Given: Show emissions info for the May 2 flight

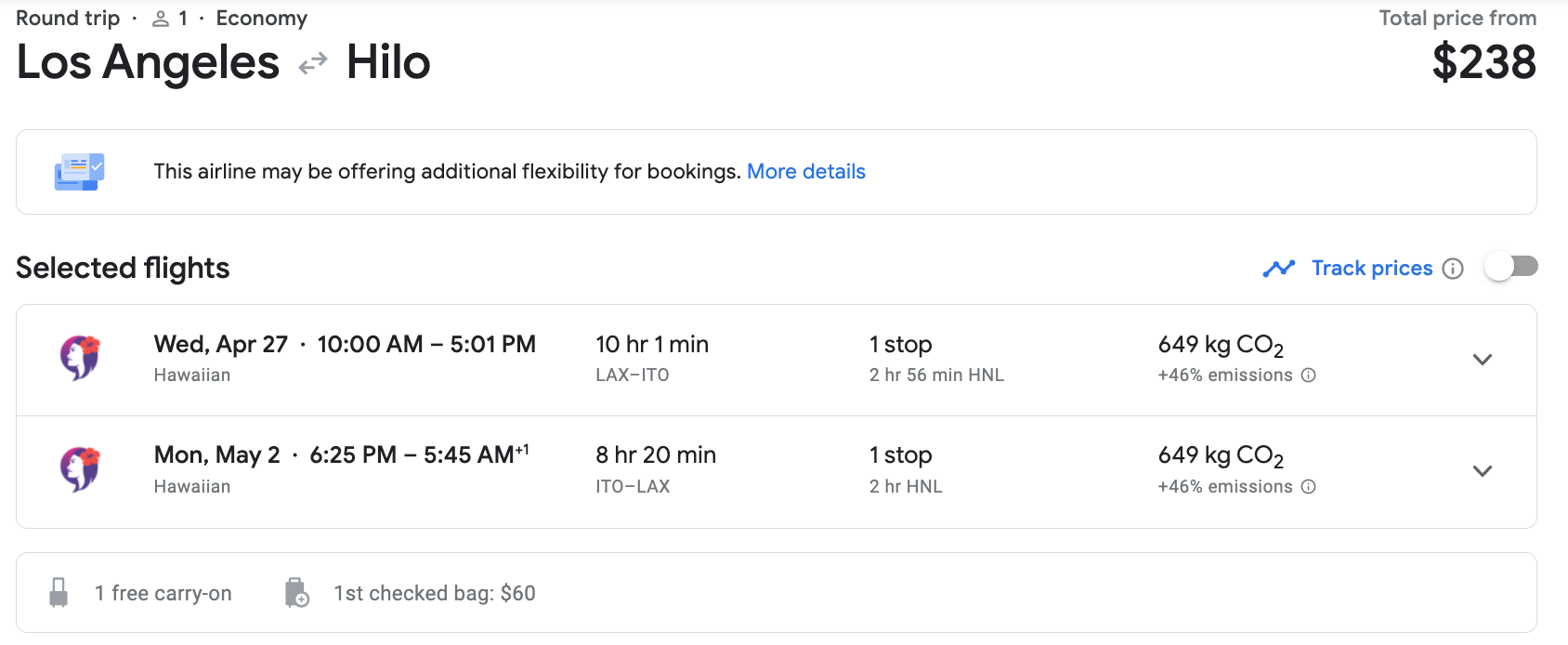Looking at the screenshot, I should click(1309, 487).
